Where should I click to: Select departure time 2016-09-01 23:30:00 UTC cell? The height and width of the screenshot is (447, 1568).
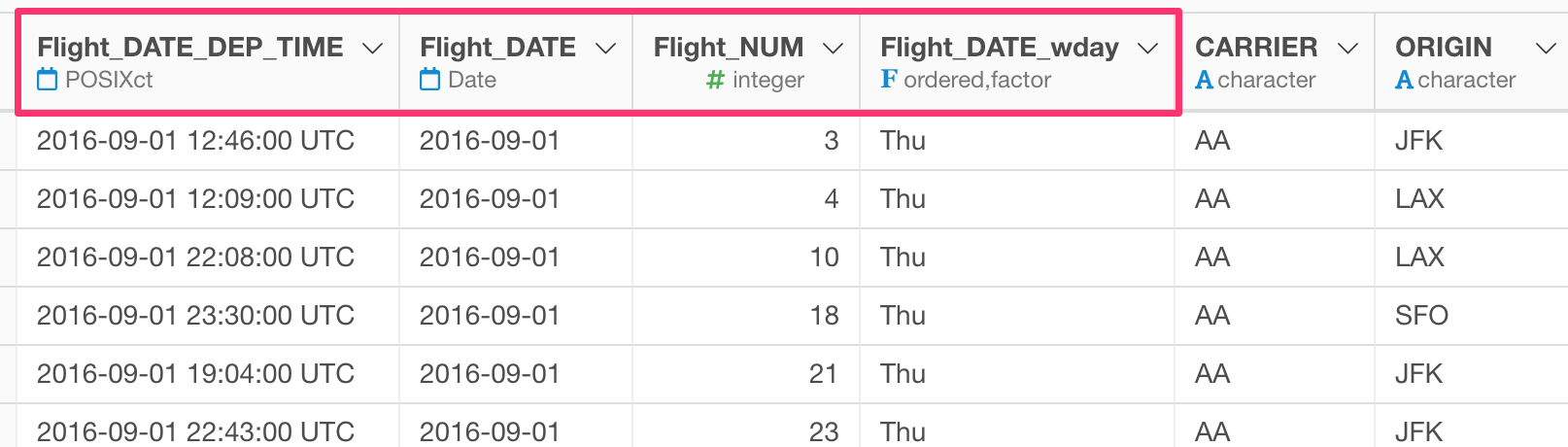point(208,316)
